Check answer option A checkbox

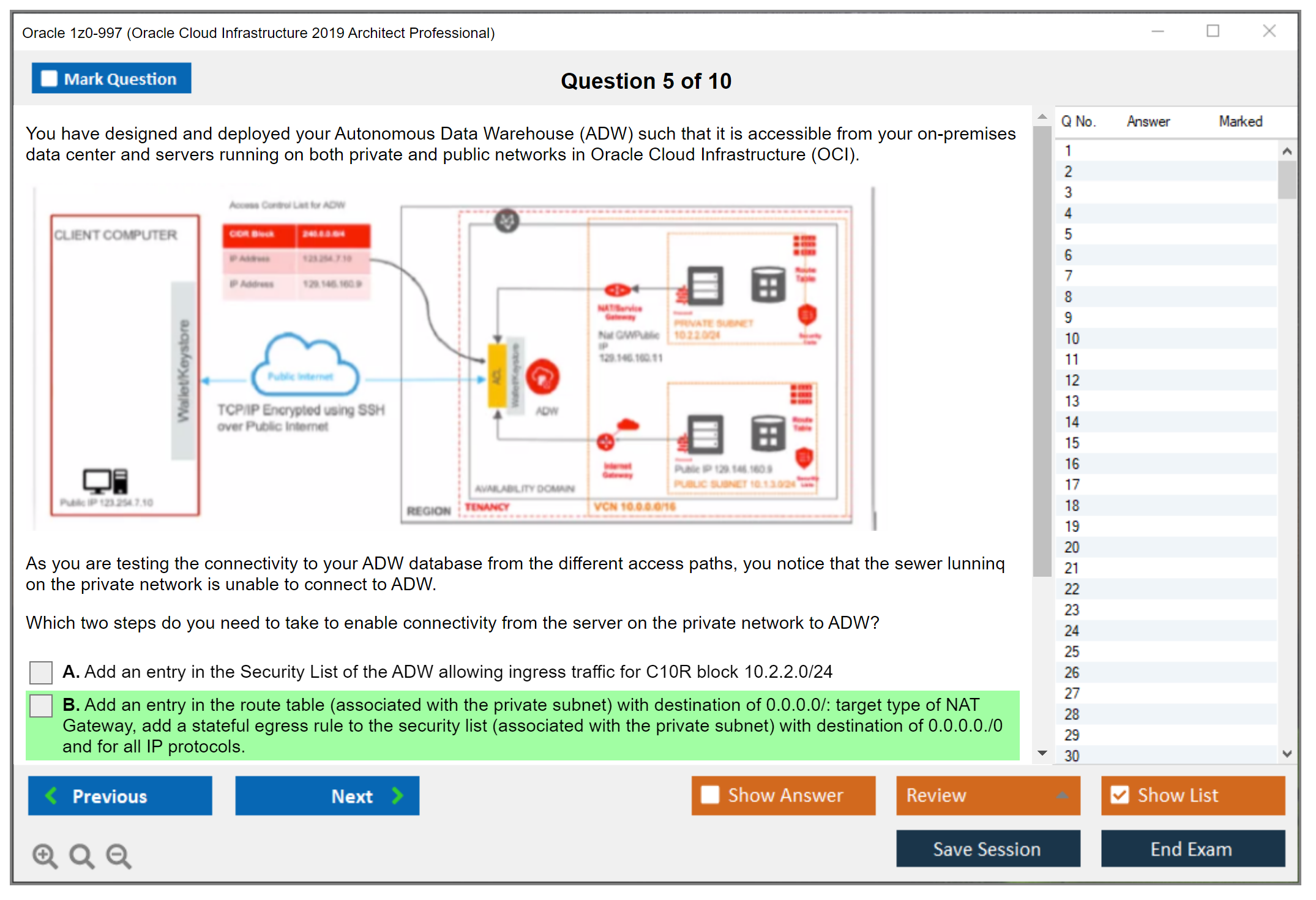(x=41, y=672)
